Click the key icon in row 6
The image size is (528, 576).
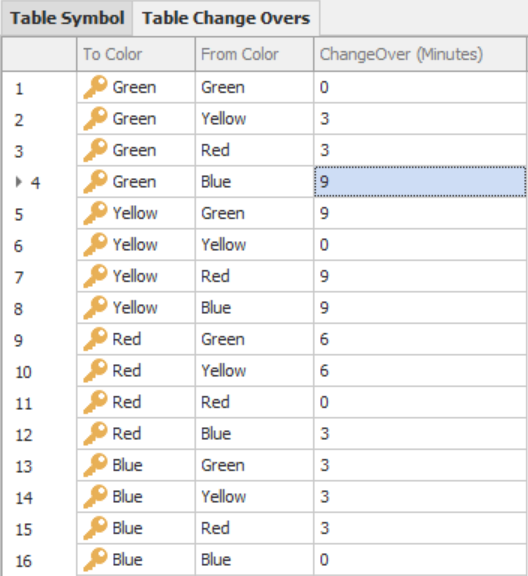[95, 245]
